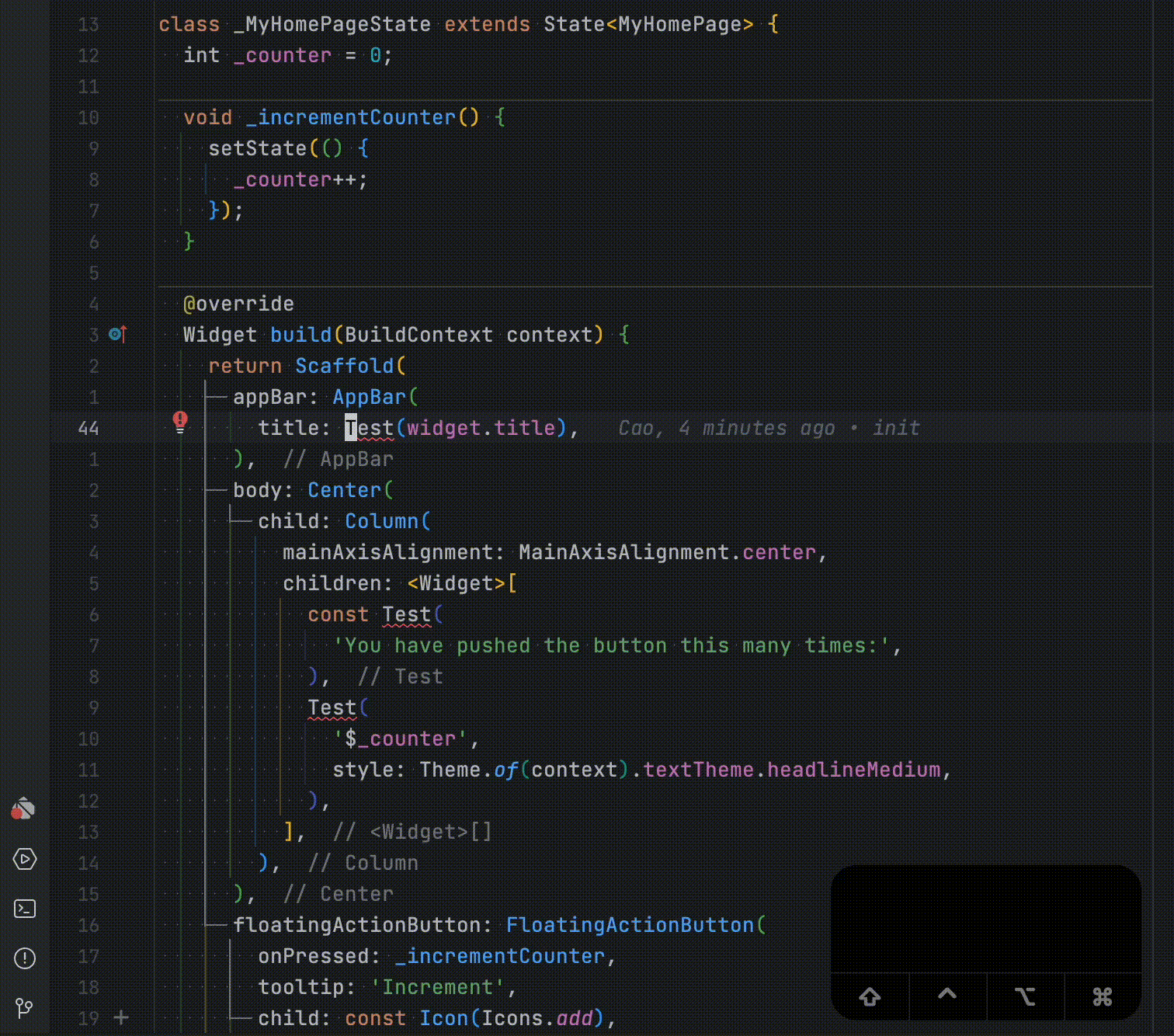This screenshot has height=1036, width=1174.
Task: Click the red error quick-fix lightbulb
Action: click(x=180, y=422)
